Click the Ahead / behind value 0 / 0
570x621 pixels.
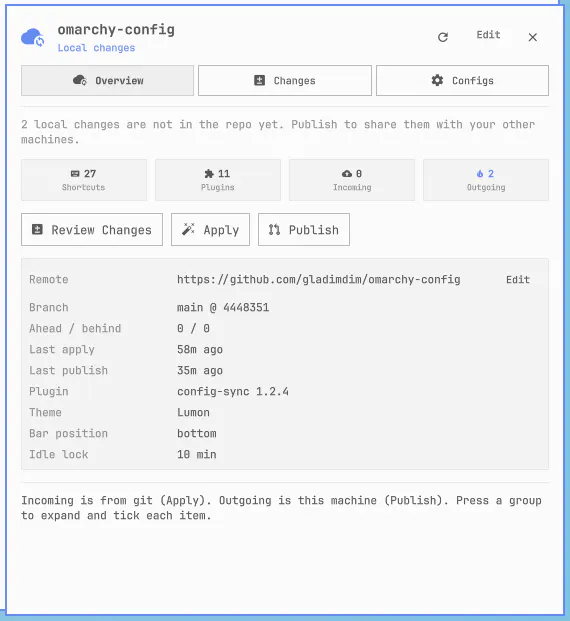pyautogui.click(x=193, y=329)
